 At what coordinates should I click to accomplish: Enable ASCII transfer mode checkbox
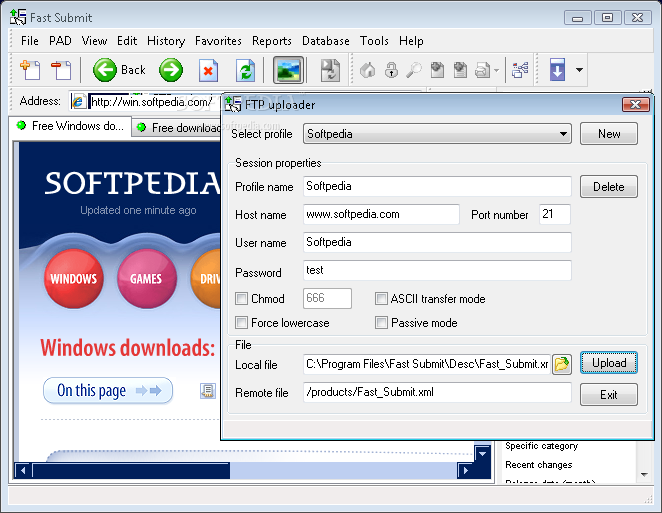(381, 299)
